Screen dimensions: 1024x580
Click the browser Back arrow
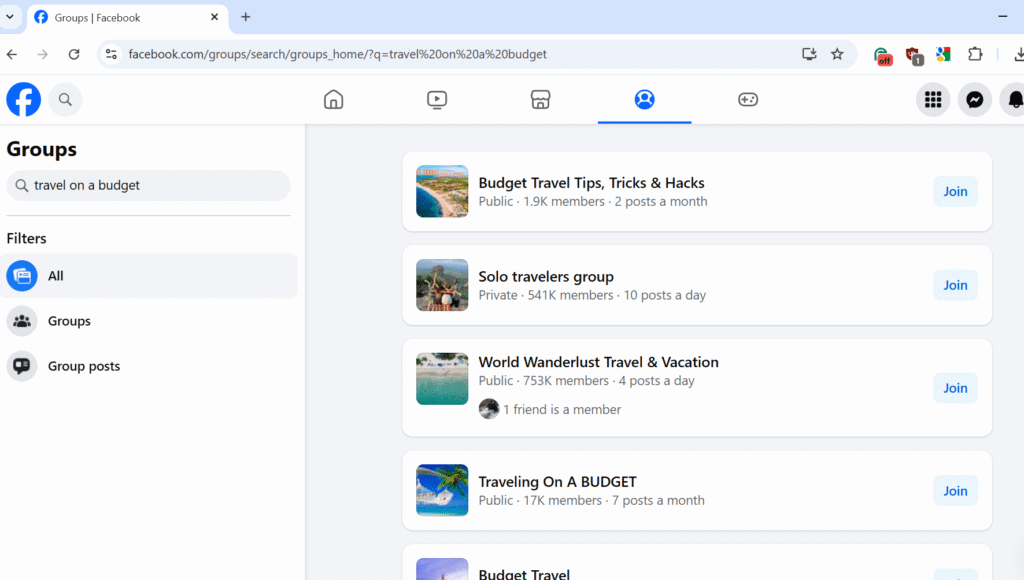coord(12,54)
